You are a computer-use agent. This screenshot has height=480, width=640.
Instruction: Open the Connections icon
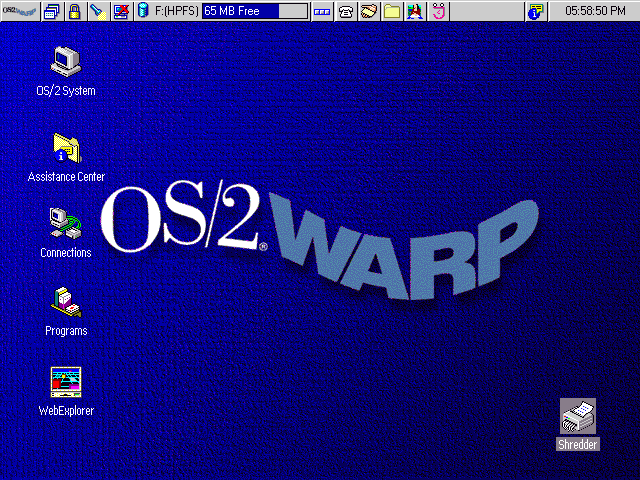coord(65,223)
